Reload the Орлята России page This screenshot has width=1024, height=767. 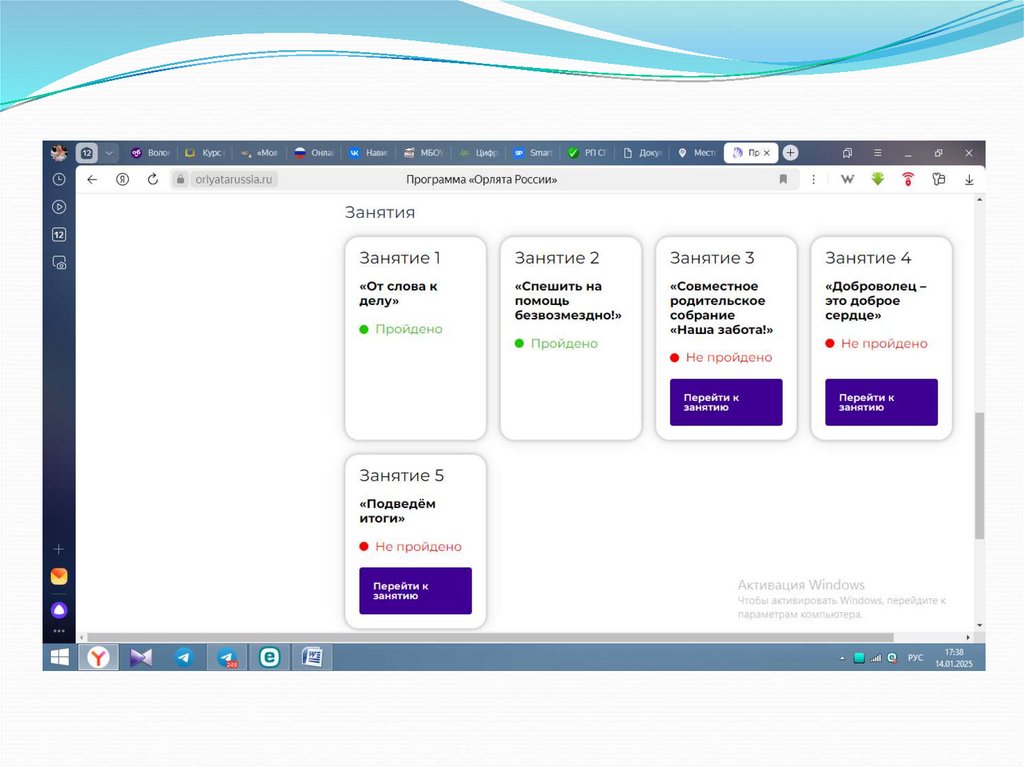tap(153, 179)
